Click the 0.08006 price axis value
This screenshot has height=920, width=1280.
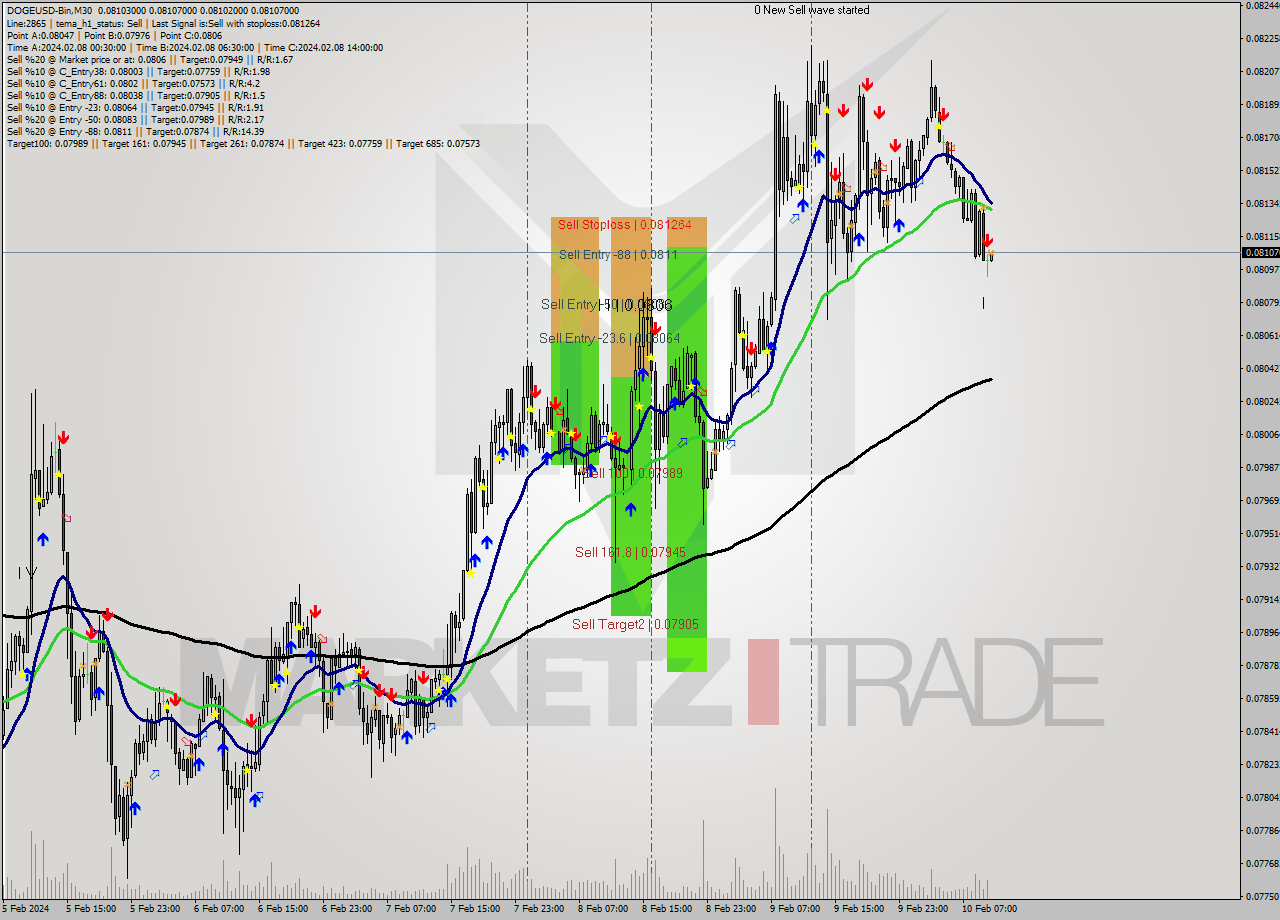point(1262,434)
